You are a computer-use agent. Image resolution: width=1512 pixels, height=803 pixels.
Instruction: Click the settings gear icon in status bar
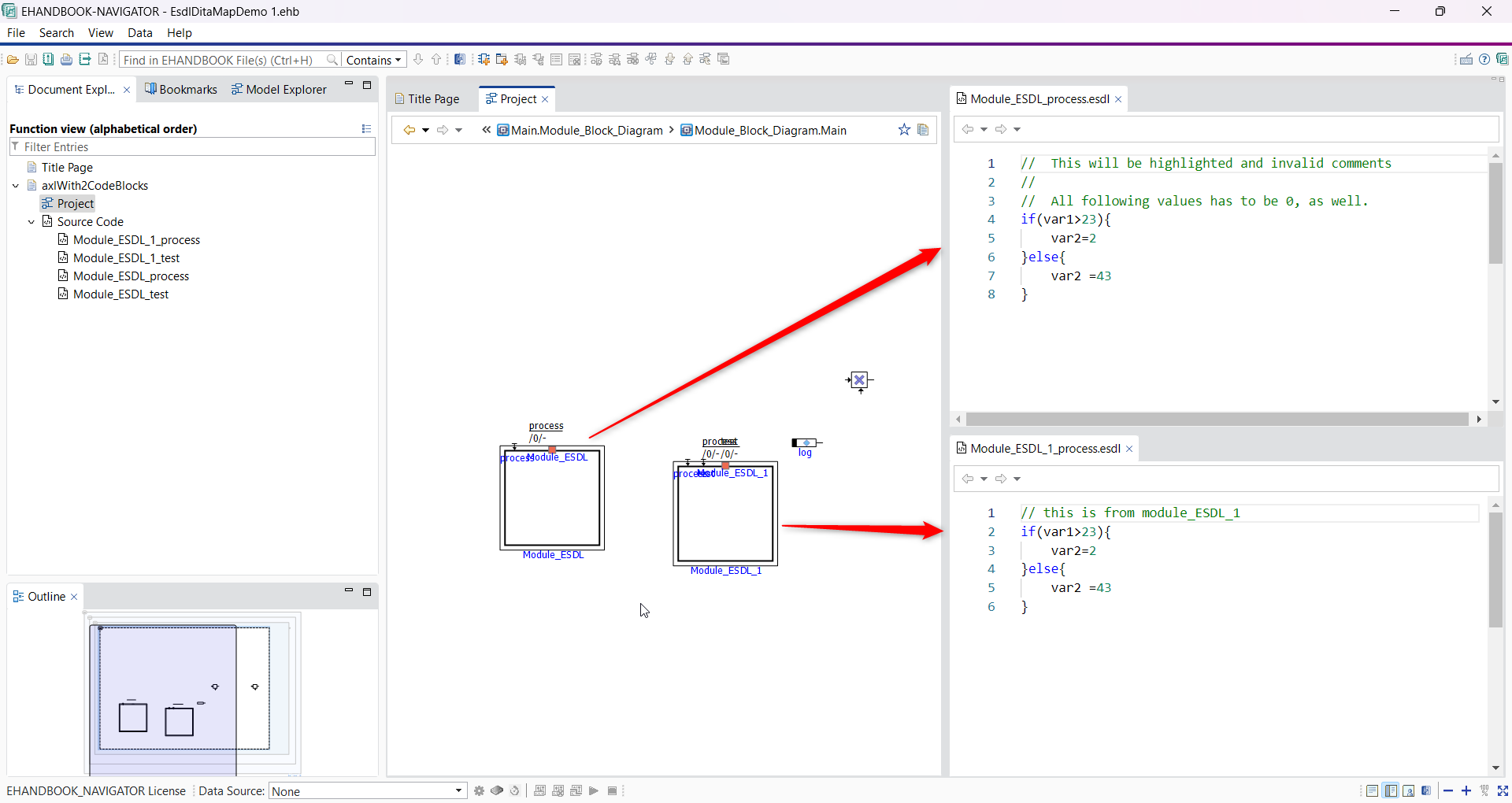[479, 791]
